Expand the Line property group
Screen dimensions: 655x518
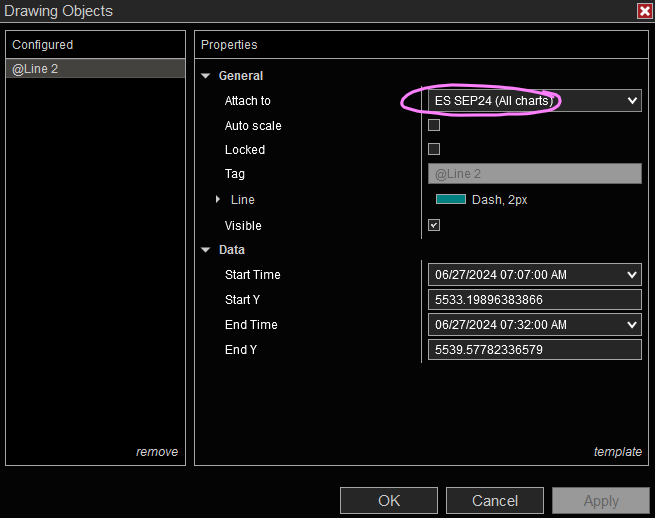click(218, 200)
